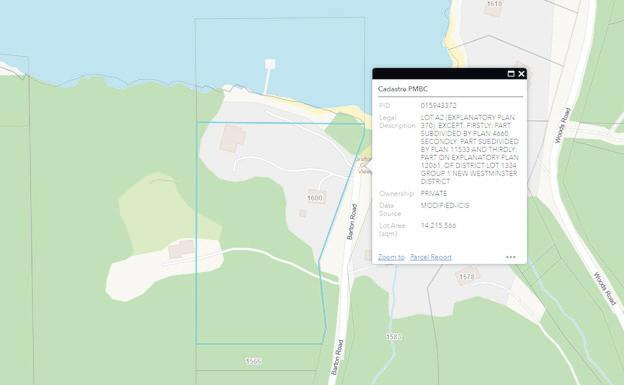Maximize the Cadastre PMBC popup window
Viewport: 624px width, 385px height.
[x=511, y=74]
